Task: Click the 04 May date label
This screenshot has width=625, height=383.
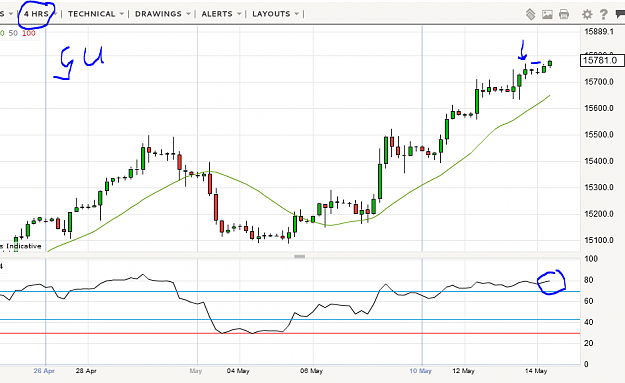Action: [238, 371]
